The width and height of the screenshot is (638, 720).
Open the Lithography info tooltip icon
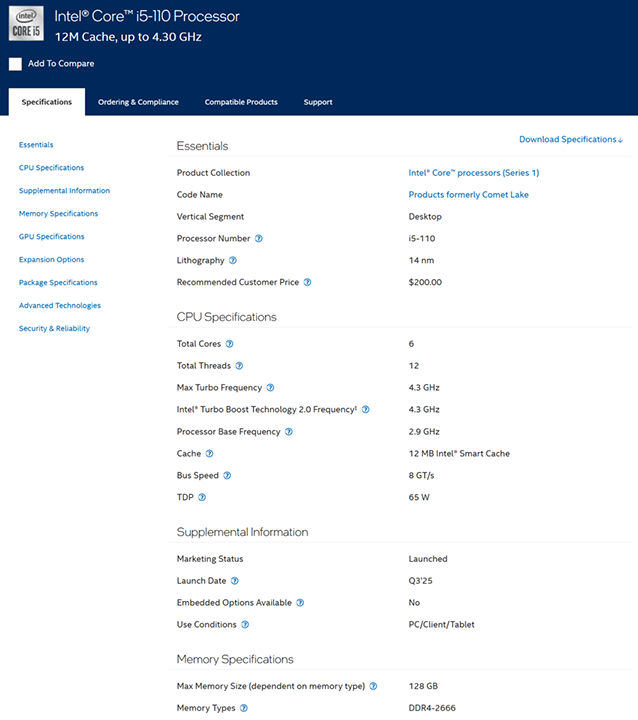[x=233, y=260]
